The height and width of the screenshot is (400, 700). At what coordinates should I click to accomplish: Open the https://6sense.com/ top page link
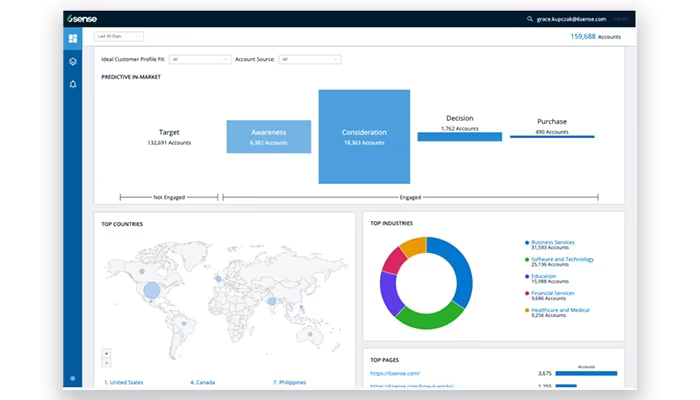pos(395,373)
